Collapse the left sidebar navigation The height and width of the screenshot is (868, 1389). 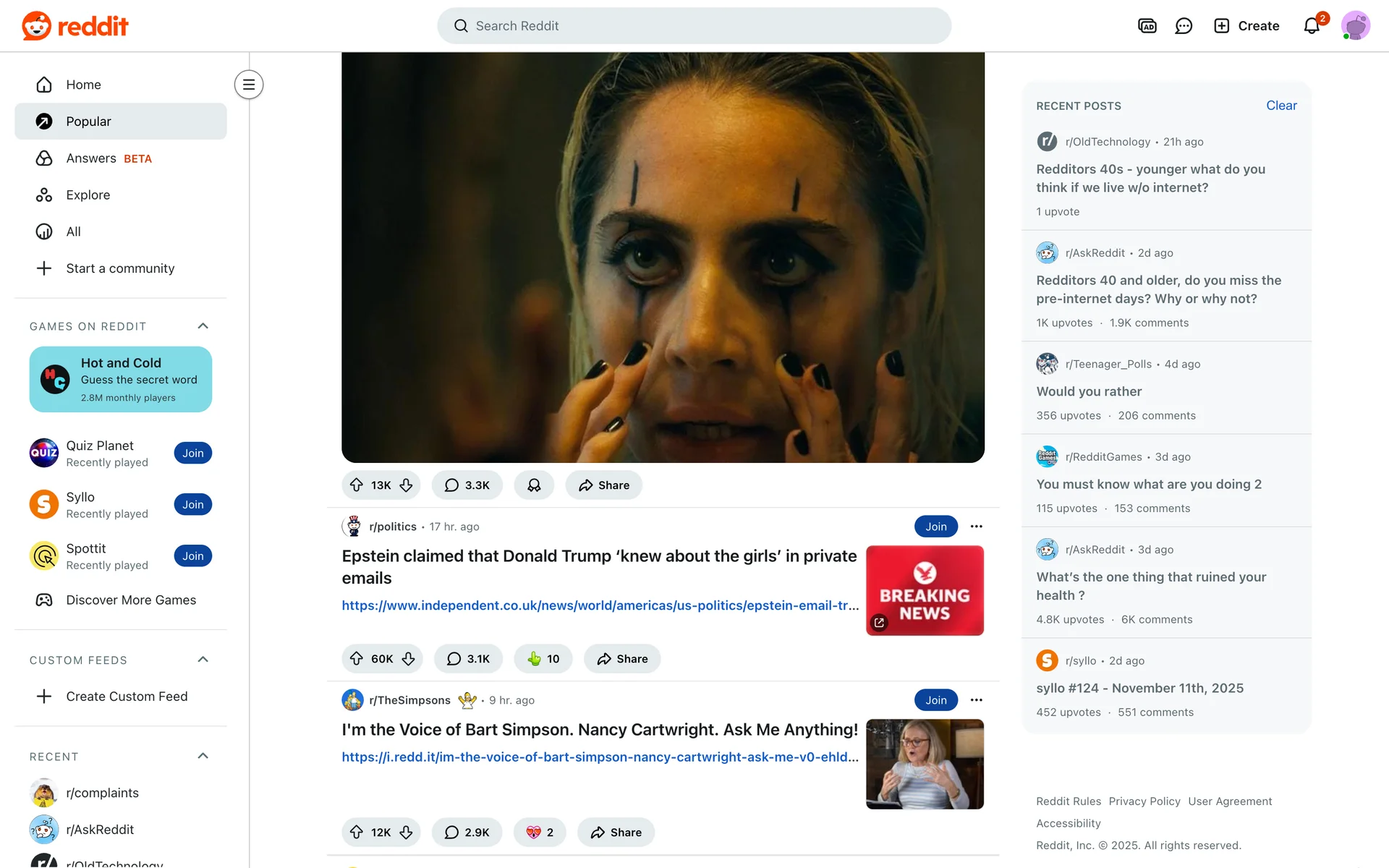(248, 85)
